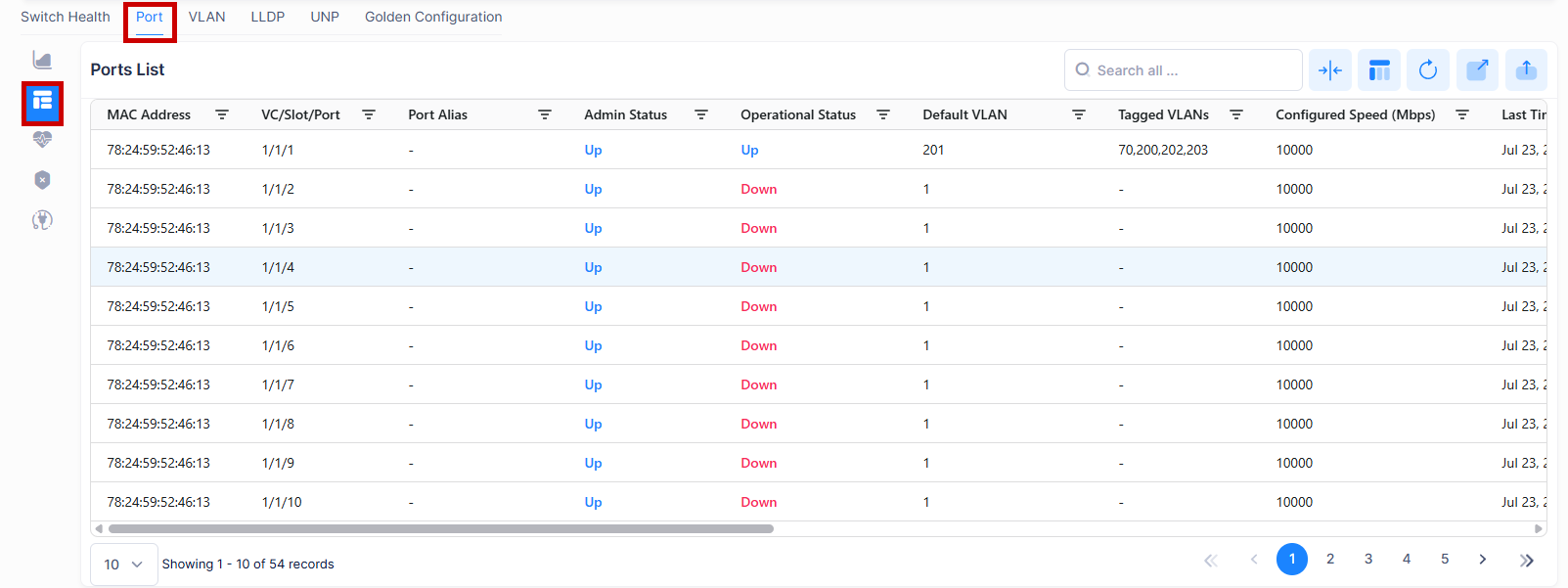Click the fit columns width icon
Image resolution: width=1568 pixels, height=588 pixels.
coord(1329,70)
